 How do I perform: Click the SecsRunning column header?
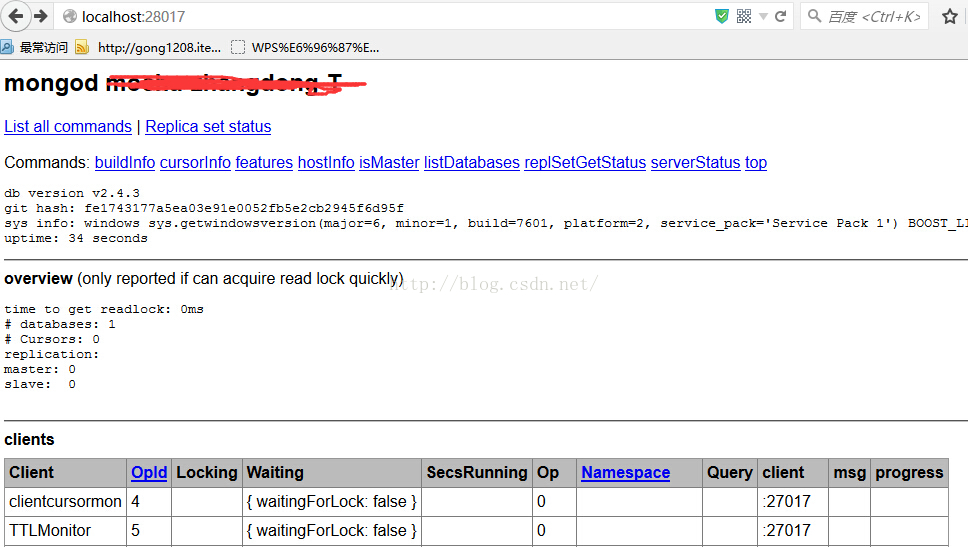[x=477, y=472]
